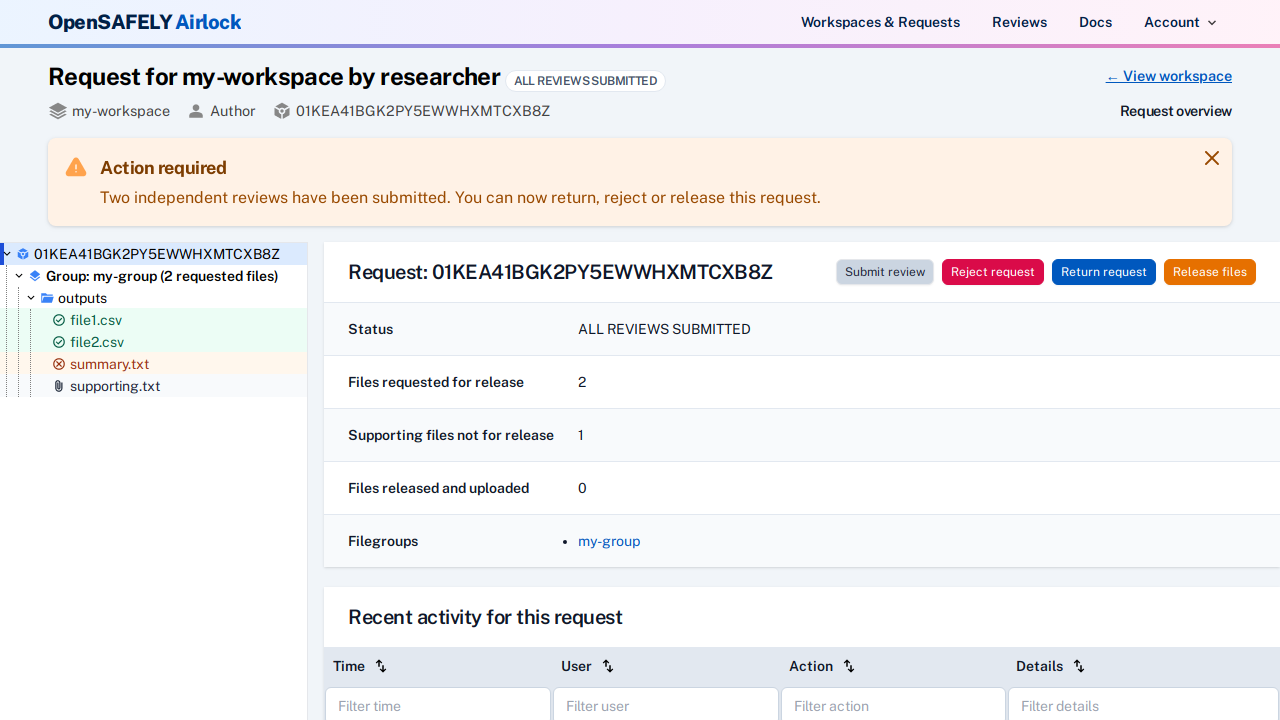Click the warning icon in Action required banner

75,167
